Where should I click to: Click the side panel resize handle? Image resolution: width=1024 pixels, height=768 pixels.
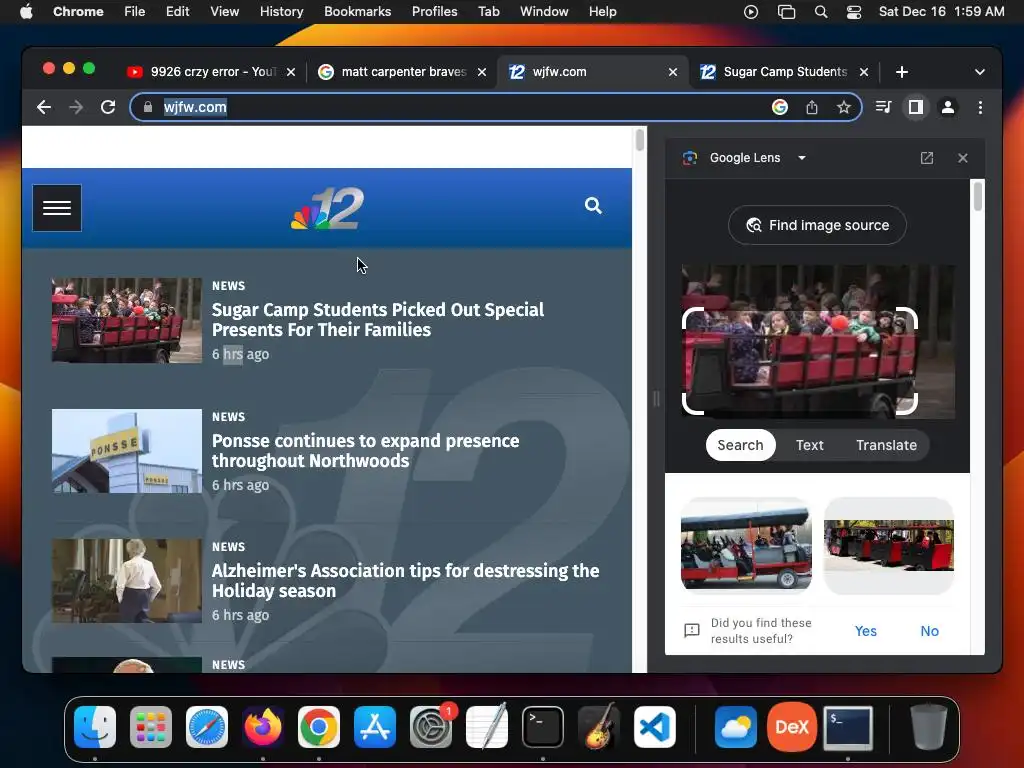click(x=656, y=398)
